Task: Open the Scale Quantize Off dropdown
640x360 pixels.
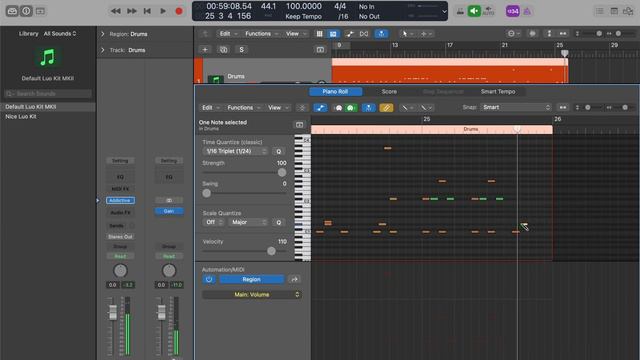Action: coord(213,222)
